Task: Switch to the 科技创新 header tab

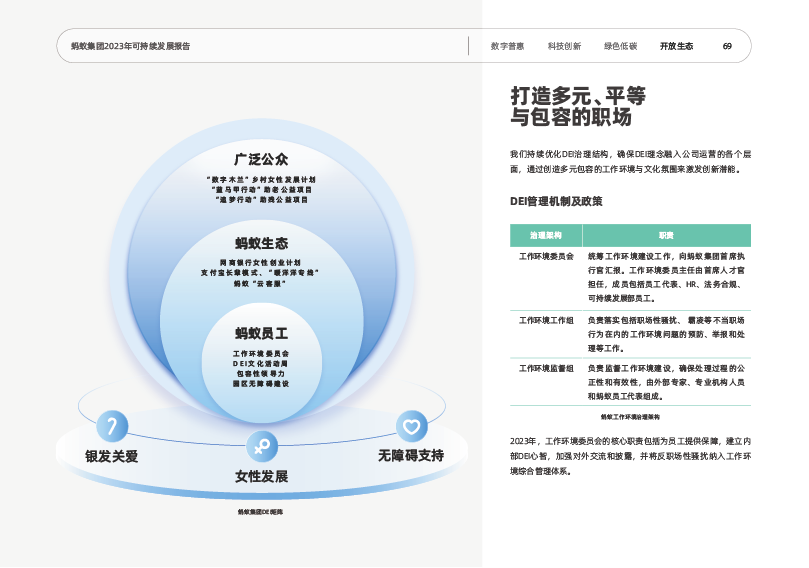Action: 564,46
